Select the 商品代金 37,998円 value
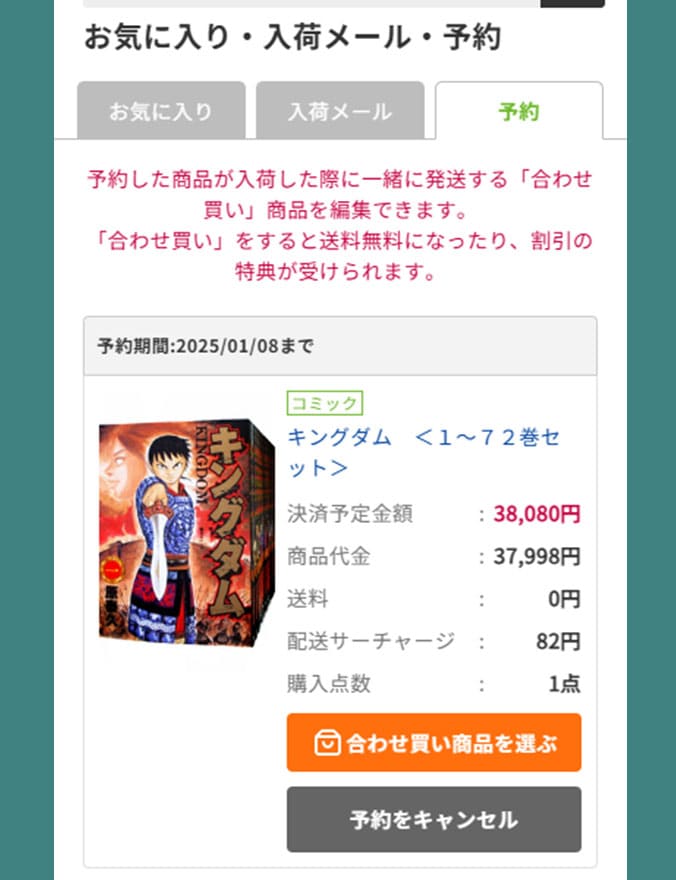 pos(537,556)
